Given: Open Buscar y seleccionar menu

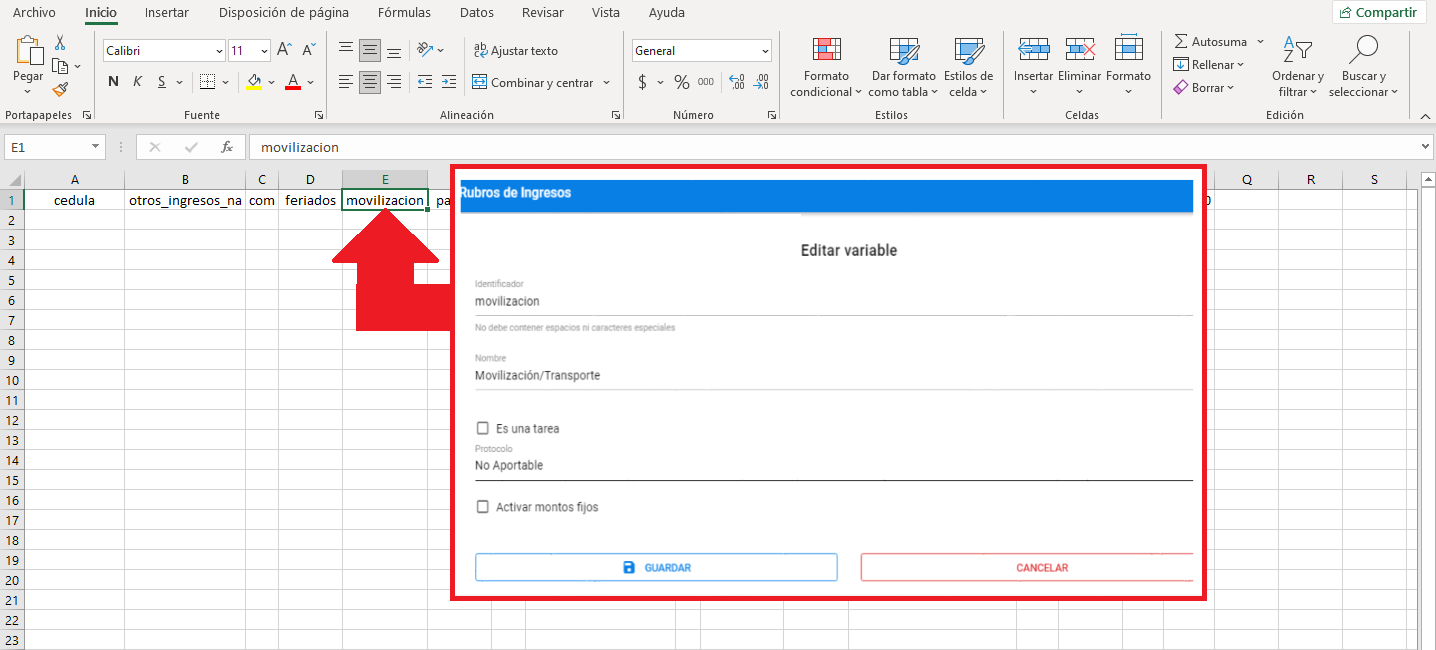Looking at the screenshot, I should tap(1363, 68).
